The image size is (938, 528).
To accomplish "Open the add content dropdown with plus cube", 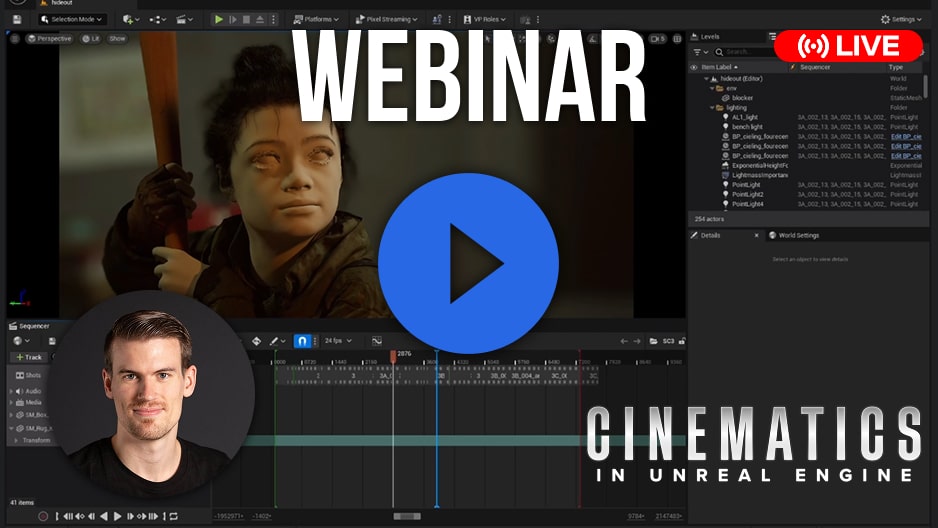I will (131, 20).
